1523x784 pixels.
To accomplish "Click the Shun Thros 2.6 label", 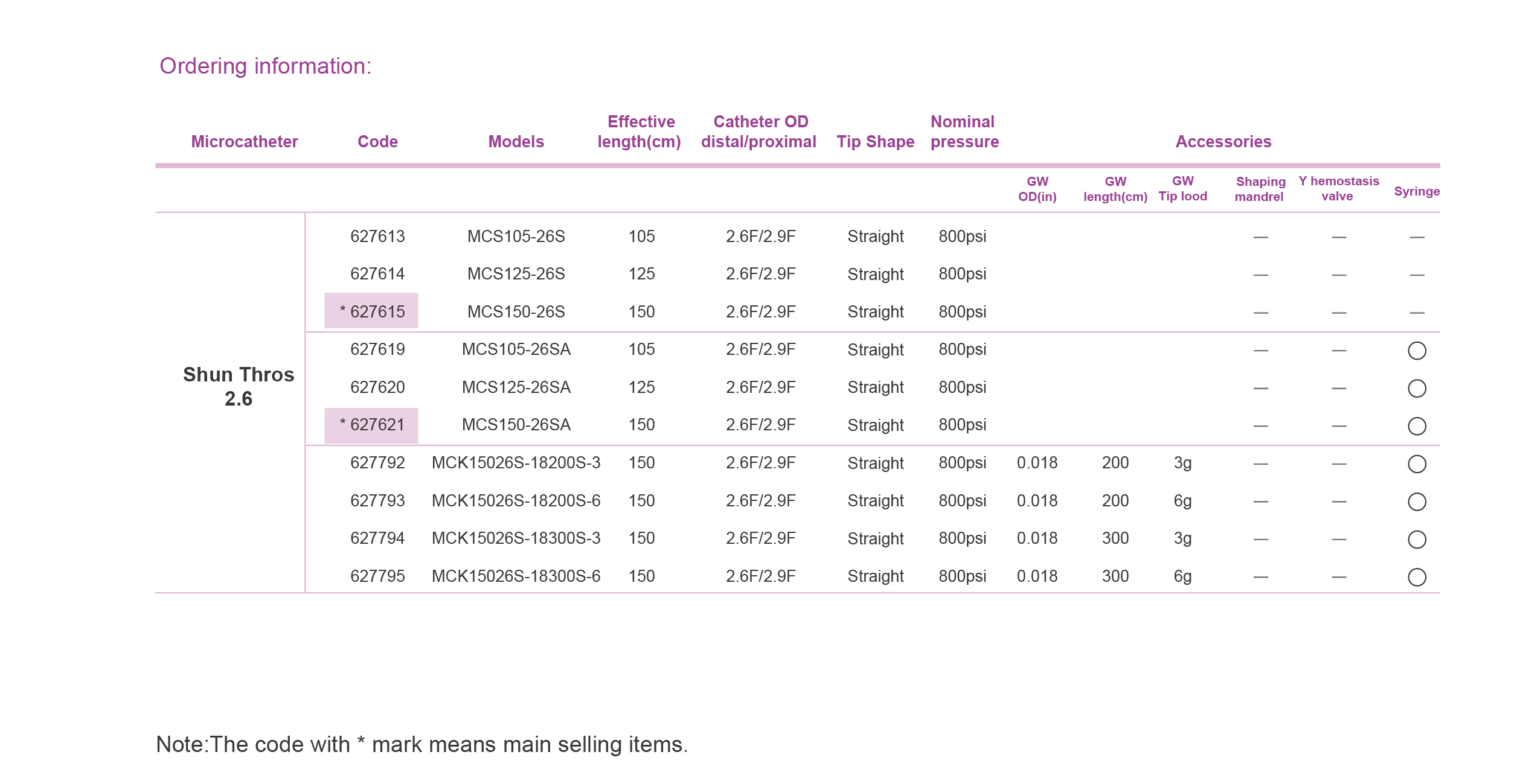I will tap(239, 386).
